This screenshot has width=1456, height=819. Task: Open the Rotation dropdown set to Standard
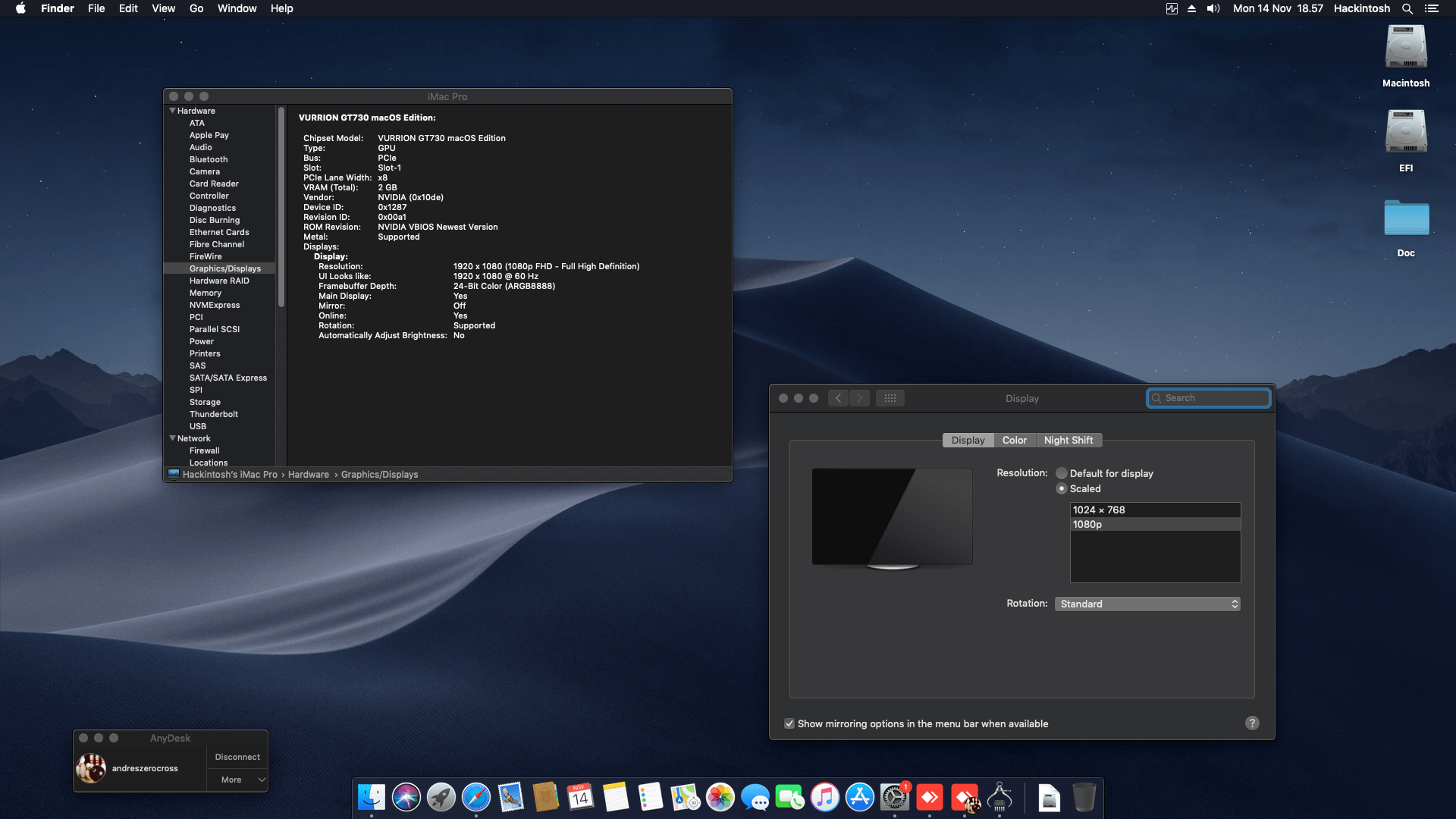tap(1147, 604)
